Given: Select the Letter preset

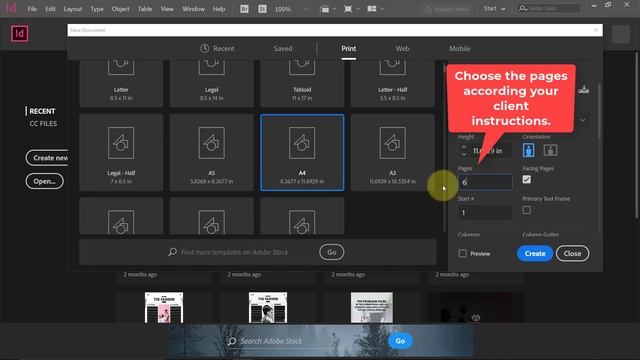Looking at the screenshot, I should click(x=121, y=83).
